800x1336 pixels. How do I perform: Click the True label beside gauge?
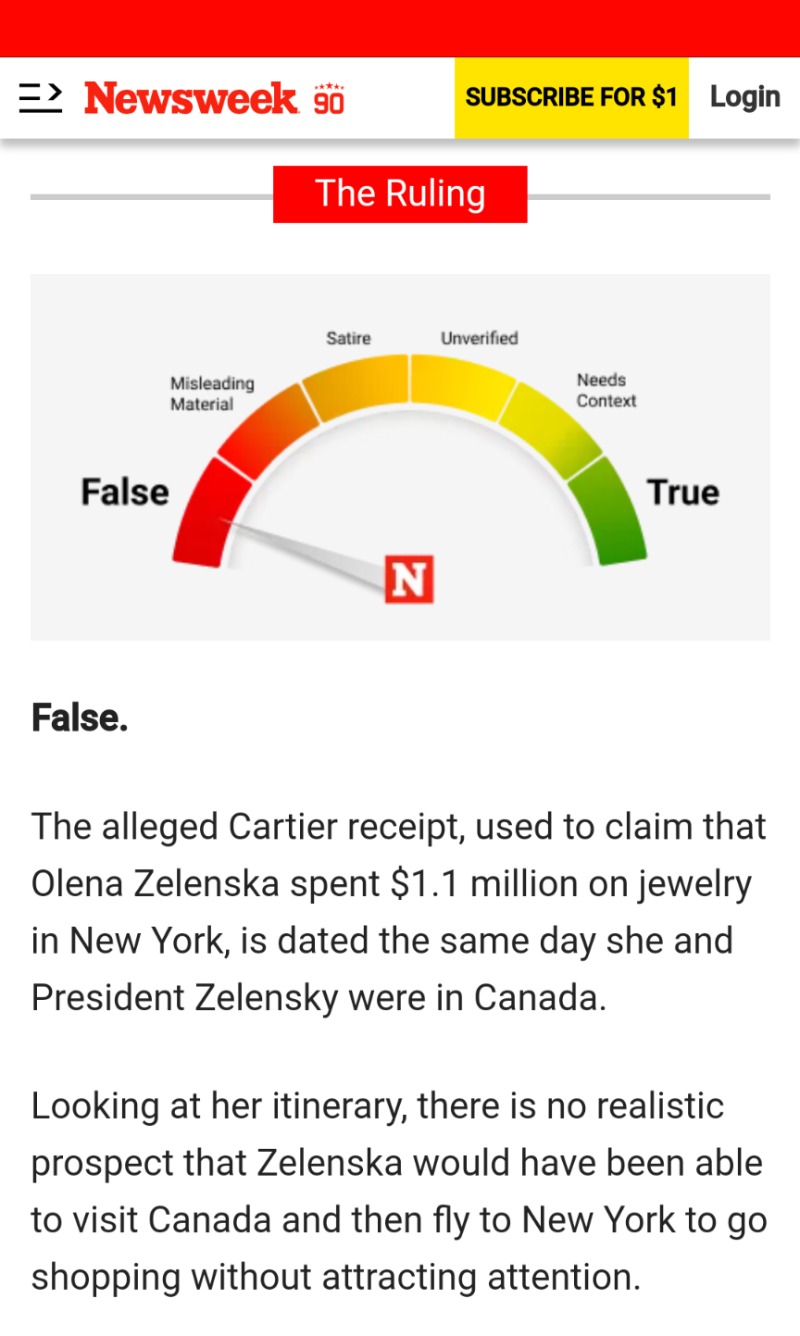click(683, 492)
